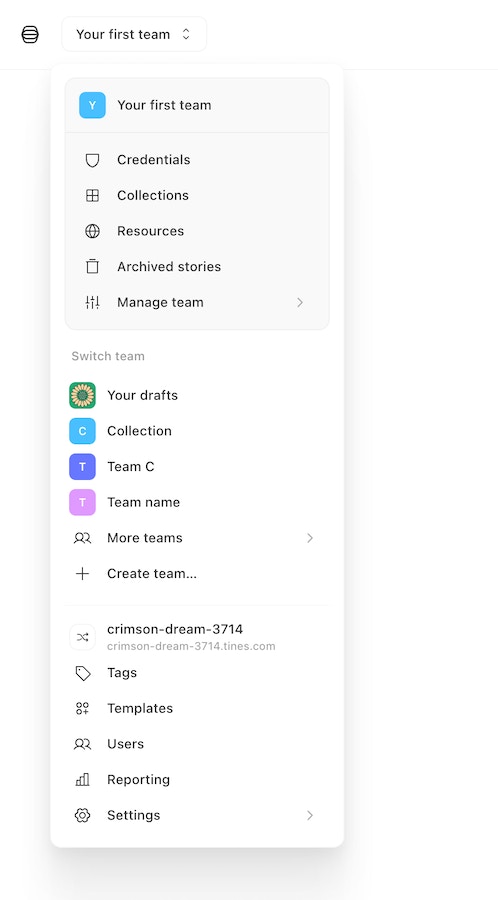The image size is (498, 900).
Task: Expand the Manage team submenu chevron
Action: 300,302
